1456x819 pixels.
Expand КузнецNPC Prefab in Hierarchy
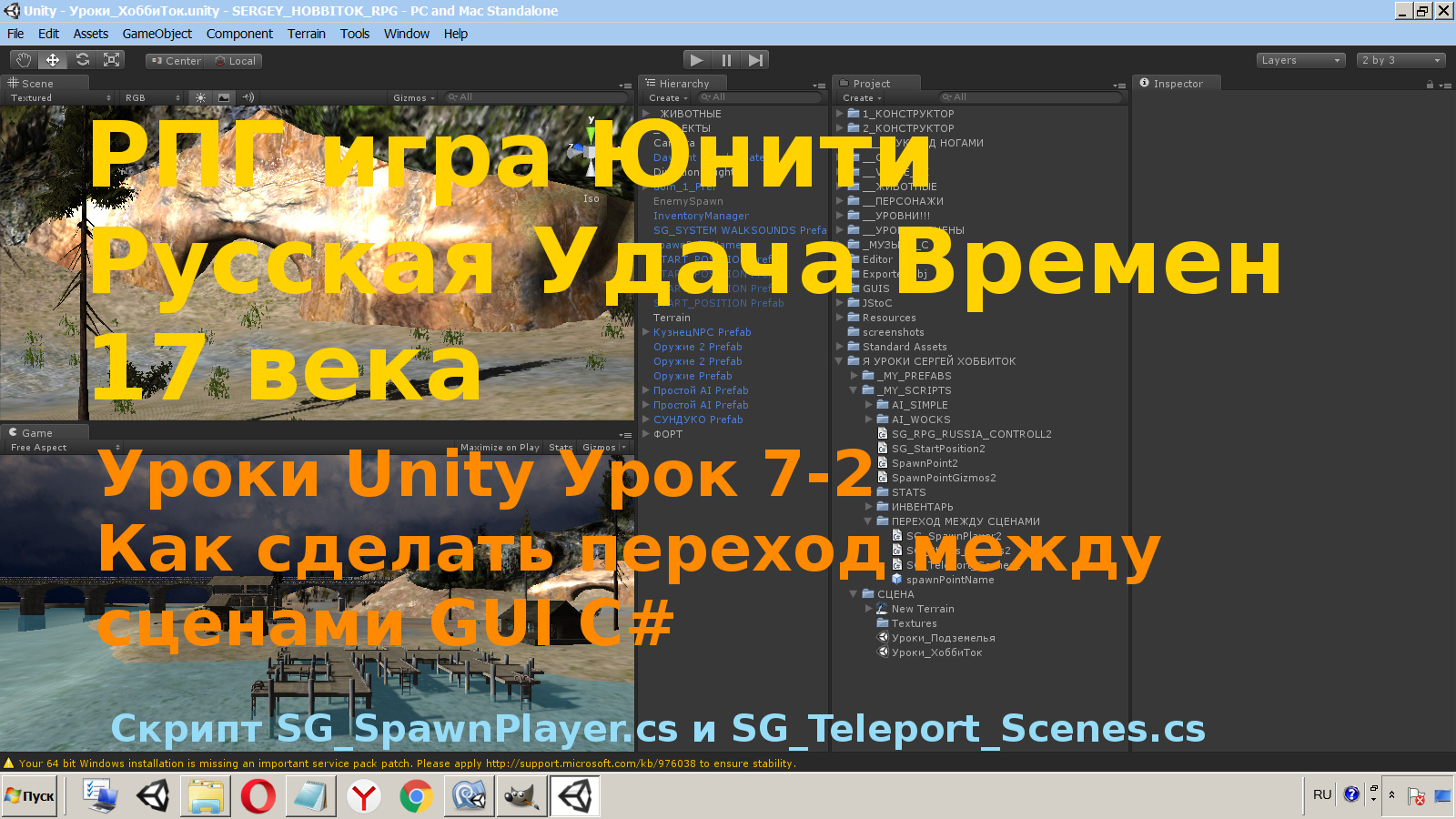coord(646,332)
